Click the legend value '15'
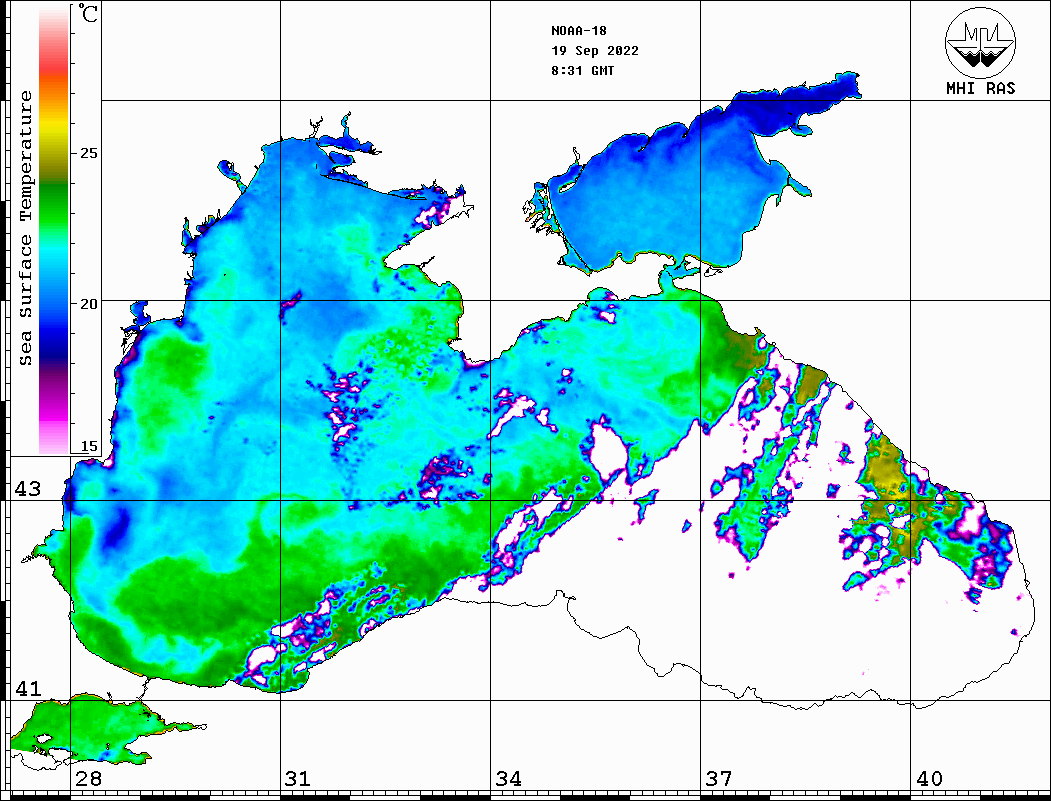Viewport: 1051px width, 801px height. click(x=88, y=446)
